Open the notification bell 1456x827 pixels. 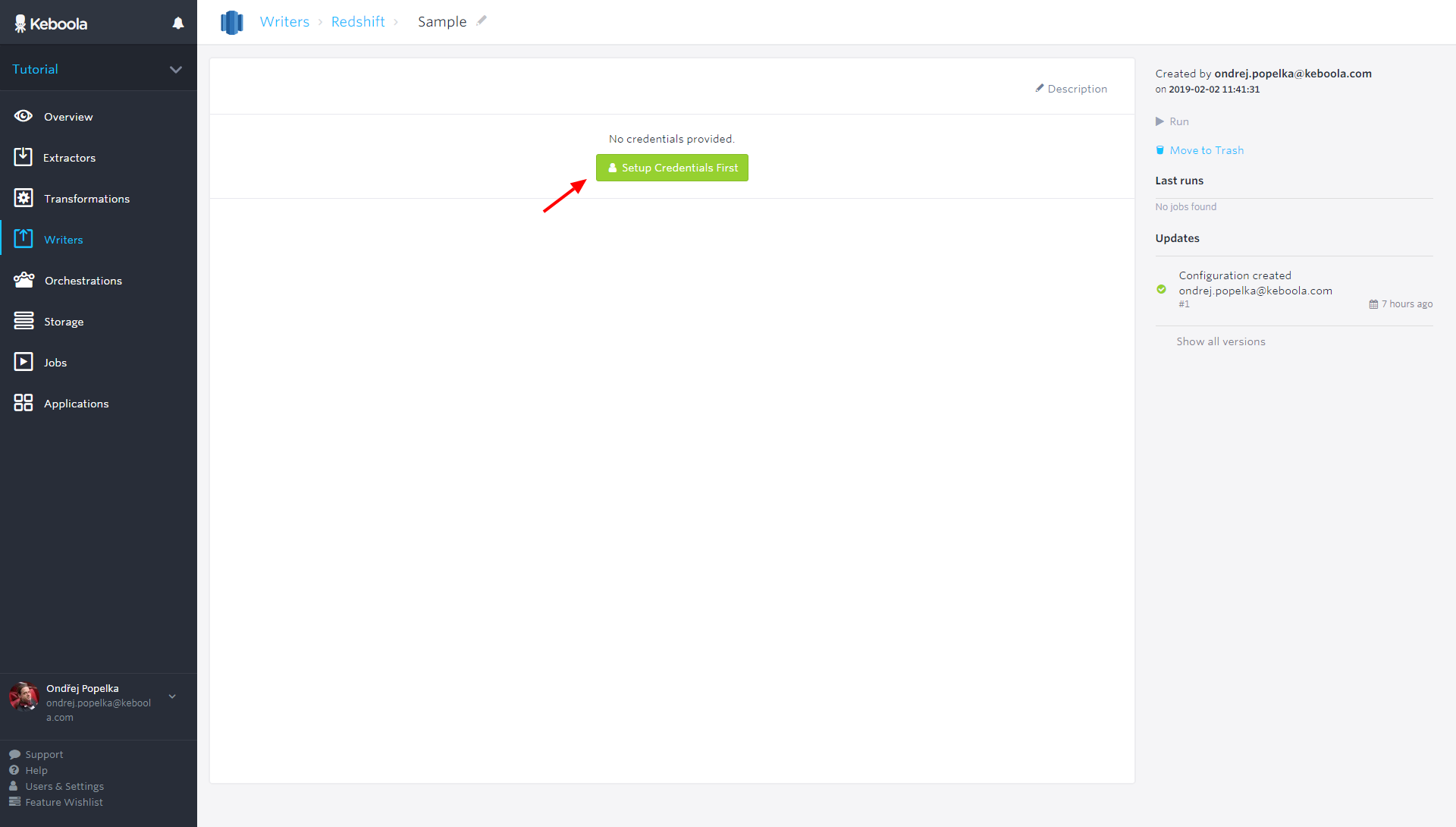[177, 23]
